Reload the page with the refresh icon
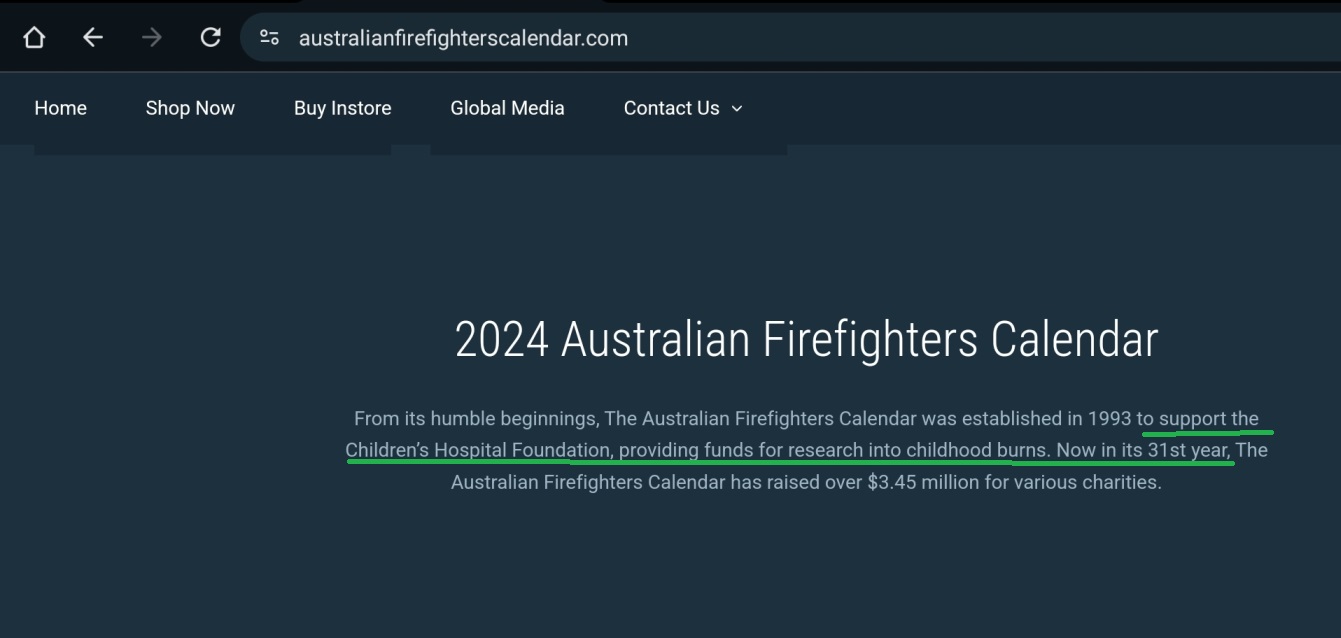1341x638 pixels. click(210, 38)
